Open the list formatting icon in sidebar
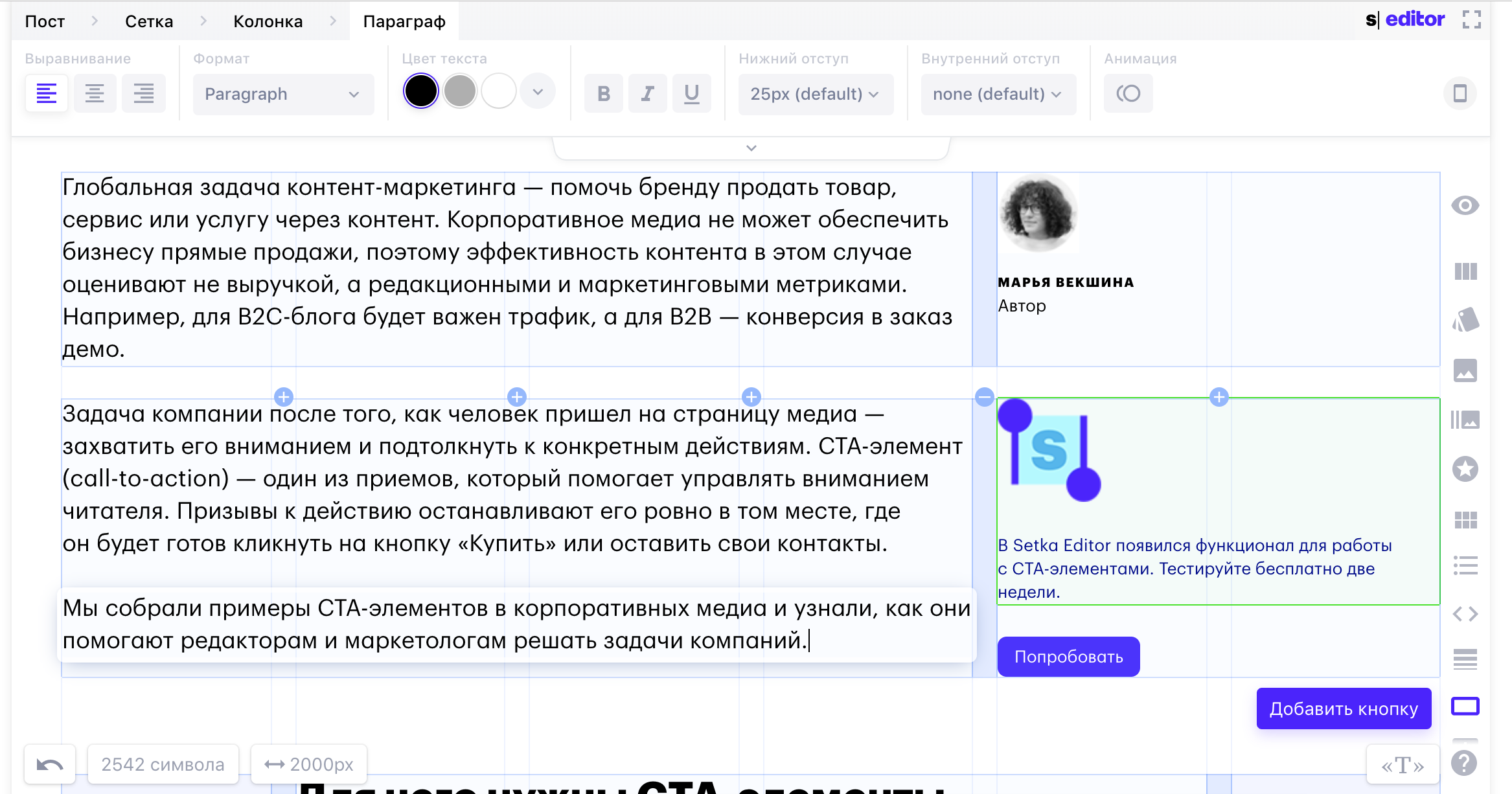The width and height of the screenshot is (1512, 794). (1467, 565)
